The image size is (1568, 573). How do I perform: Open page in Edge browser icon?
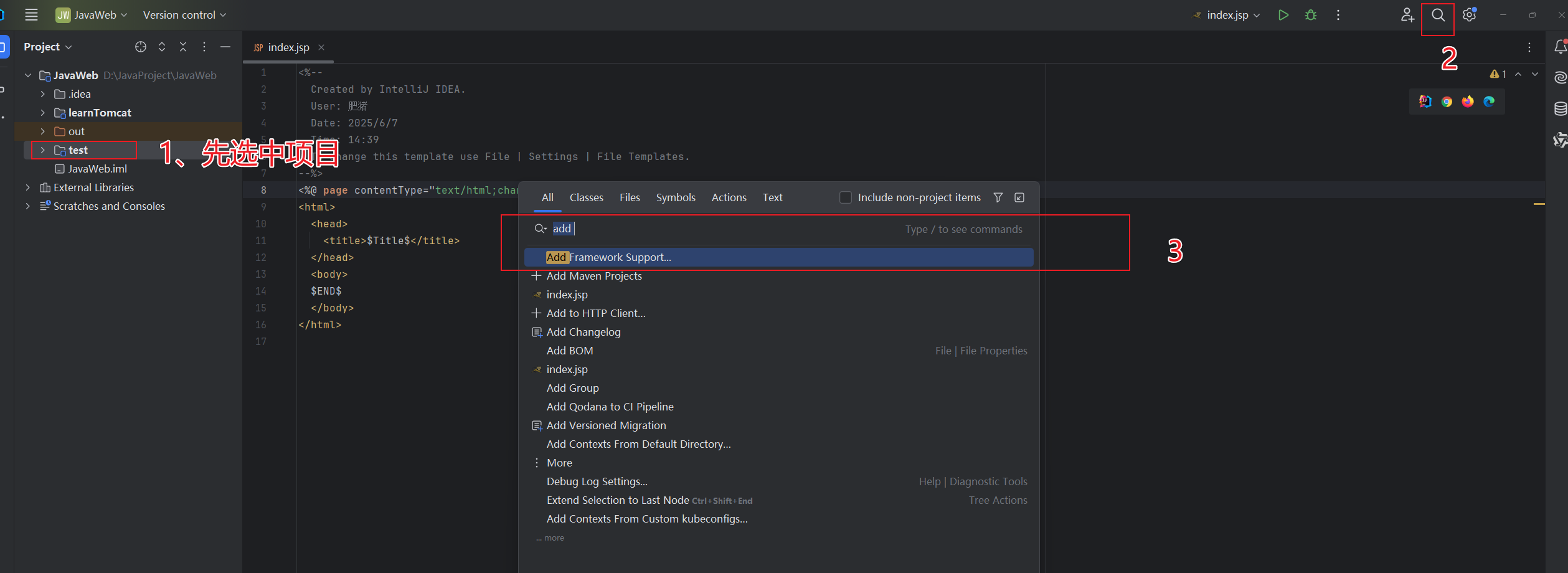tap(1489, 102)
